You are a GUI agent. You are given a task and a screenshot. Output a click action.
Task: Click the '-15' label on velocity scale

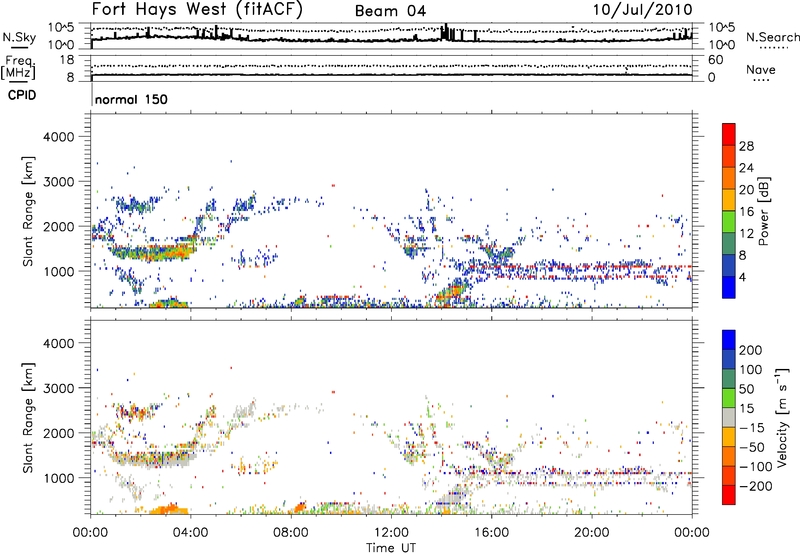click(x=754, y=428)
